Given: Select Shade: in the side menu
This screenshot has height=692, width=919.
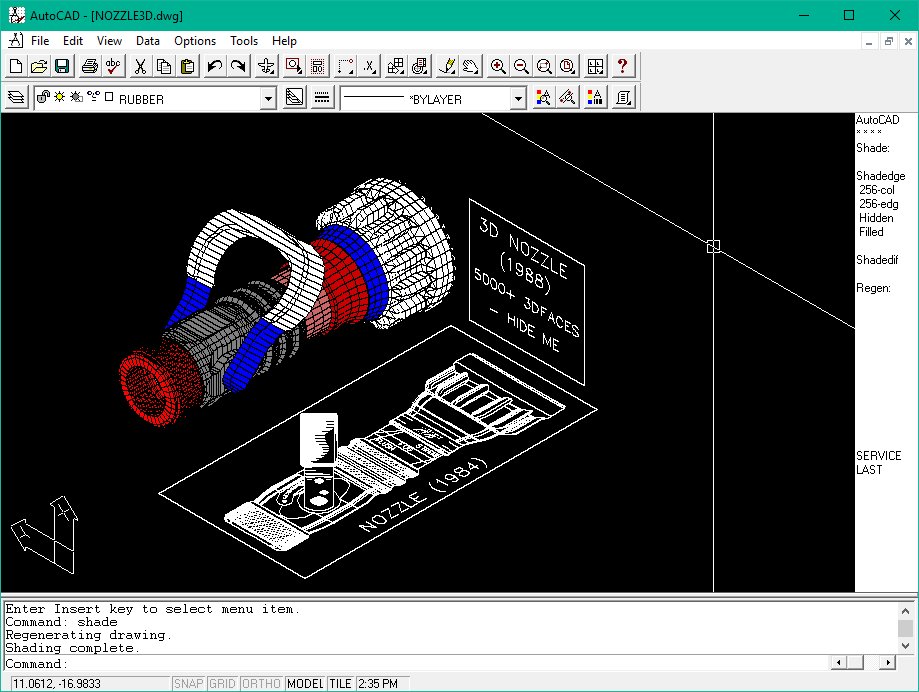Looking at the screenshot, I should pyautogui.click(x=873, y=148).
